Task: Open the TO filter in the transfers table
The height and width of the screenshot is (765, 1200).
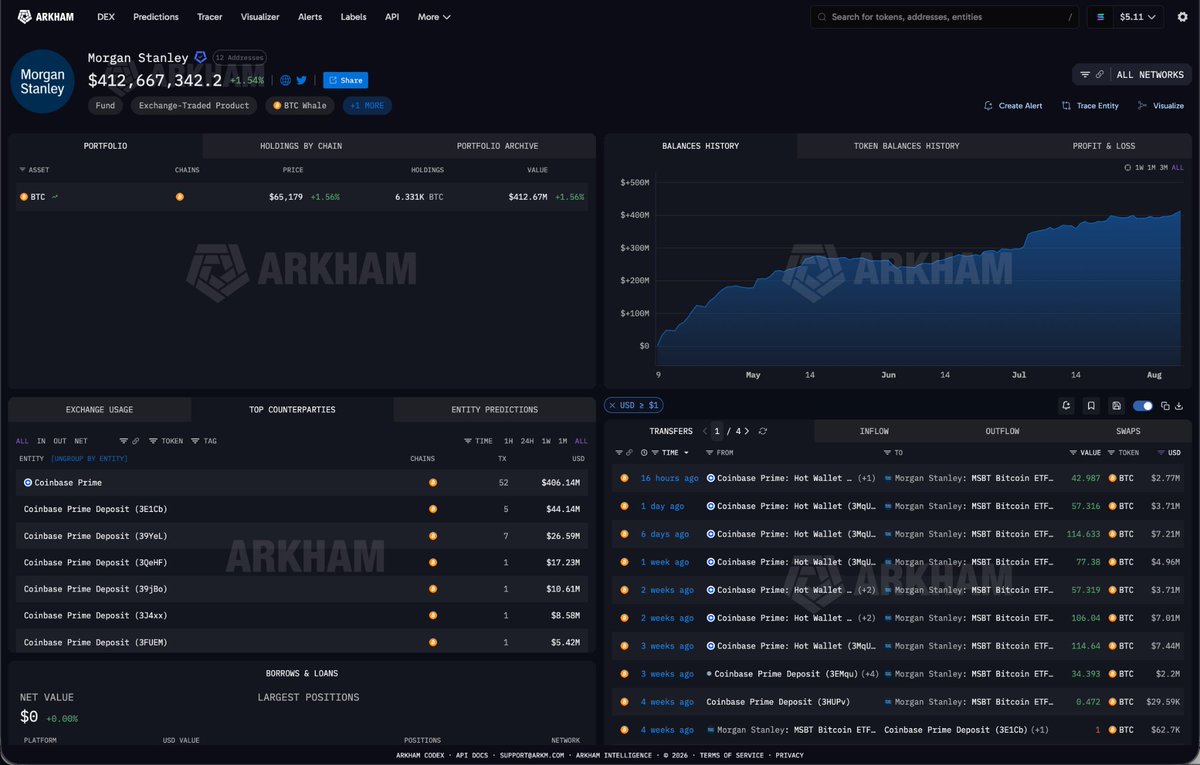Action: pyautogui.click(x=893, y=453)
